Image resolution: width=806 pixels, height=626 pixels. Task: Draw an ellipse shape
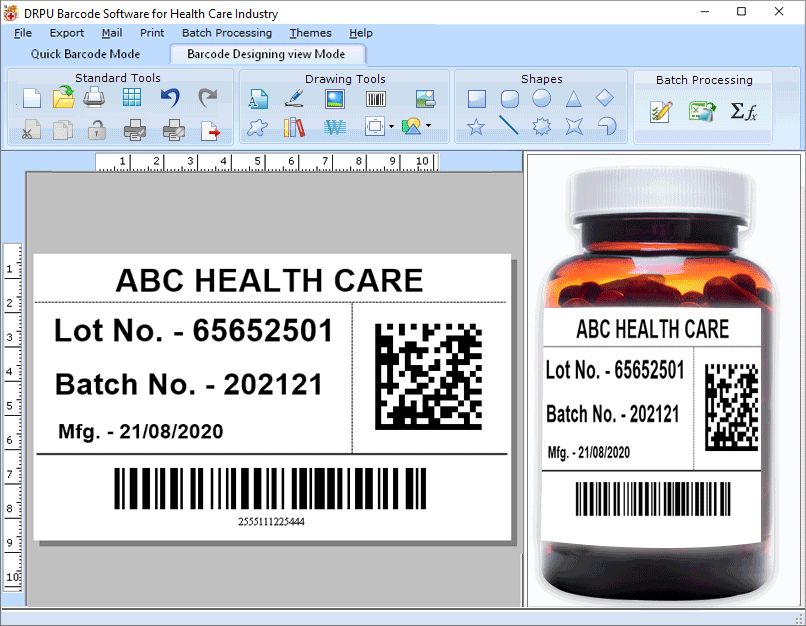click(x=541, y=98)
